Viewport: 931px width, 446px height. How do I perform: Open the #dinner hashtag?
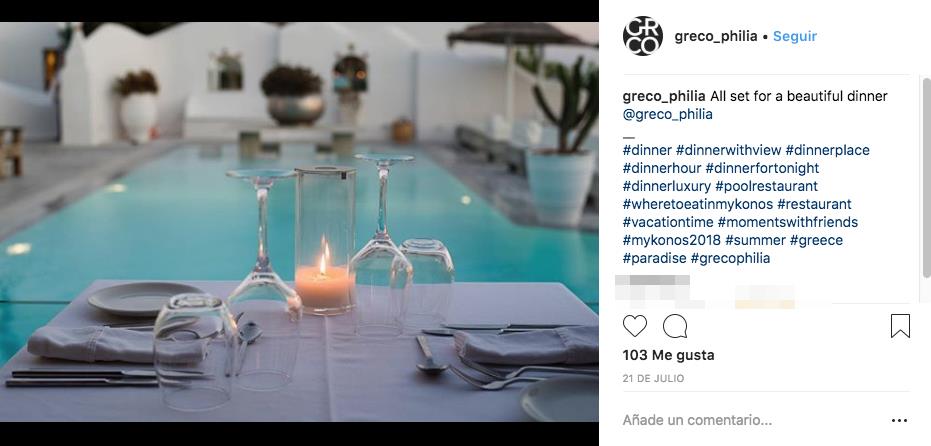pos(647,150)
